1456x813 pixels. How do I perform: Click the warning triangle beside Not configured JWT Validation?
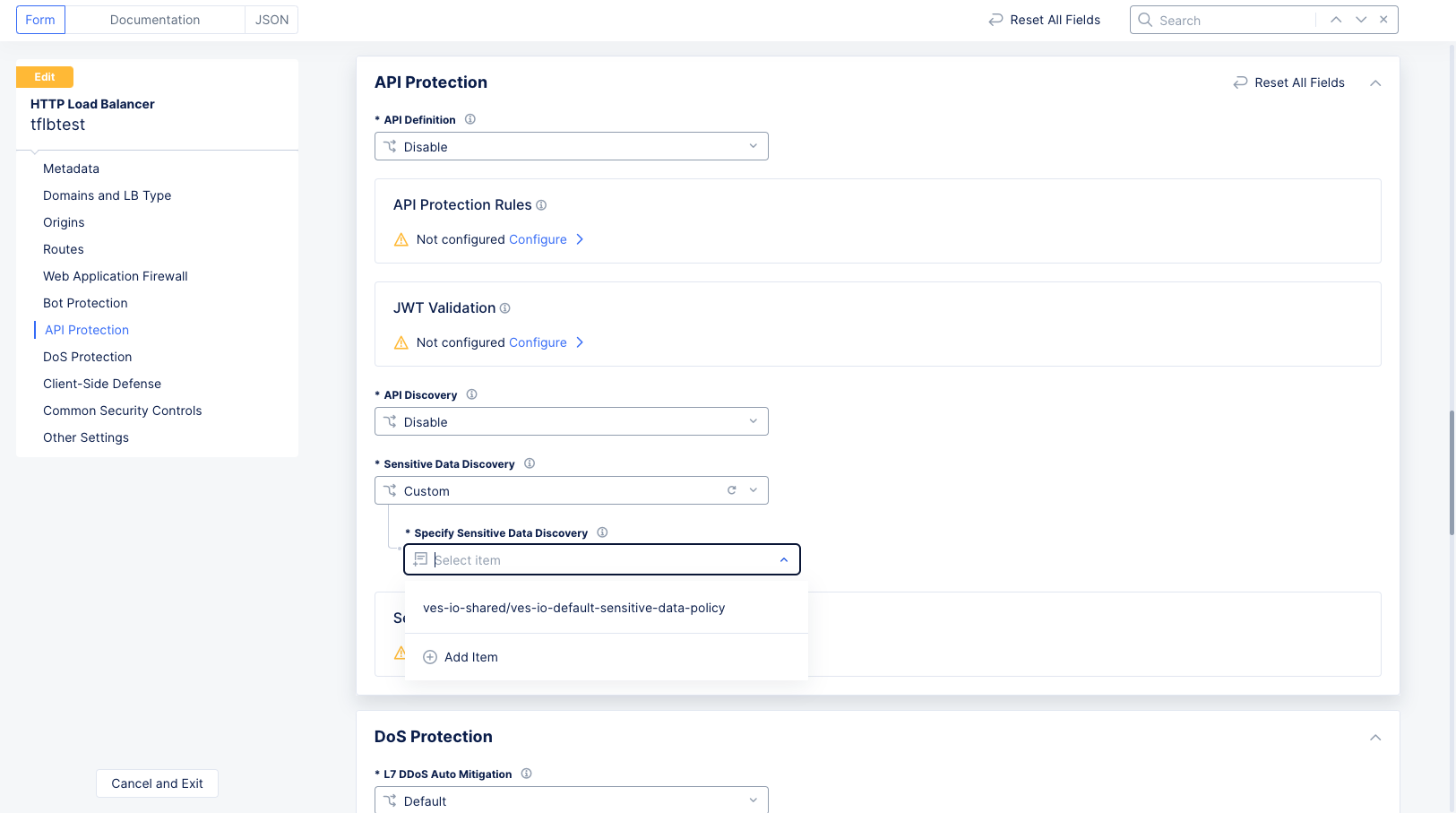pyautogui.click(x=401, y=342)
